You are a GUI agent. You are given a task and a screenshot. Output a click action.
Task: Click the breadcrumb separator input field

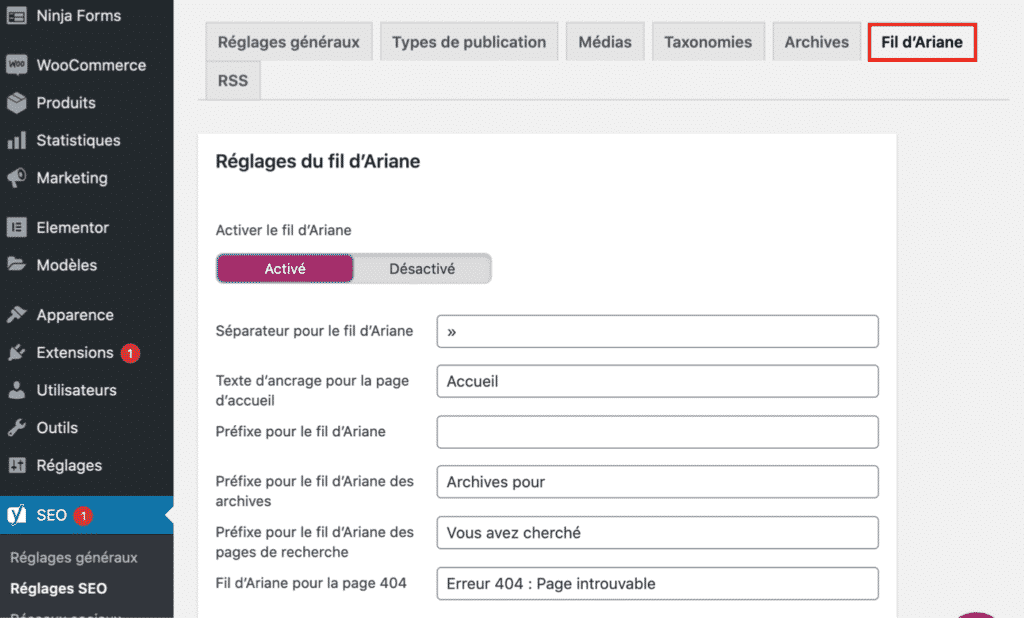pos(657,331)
